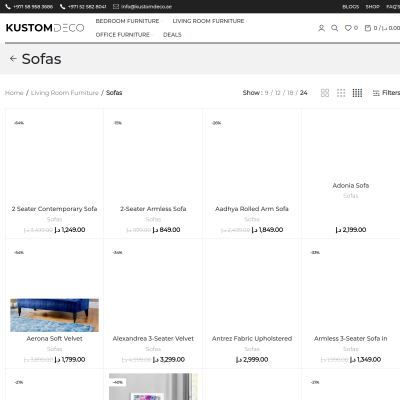
Task: Show 9 products per page
Action: click(x=266, y=93)
